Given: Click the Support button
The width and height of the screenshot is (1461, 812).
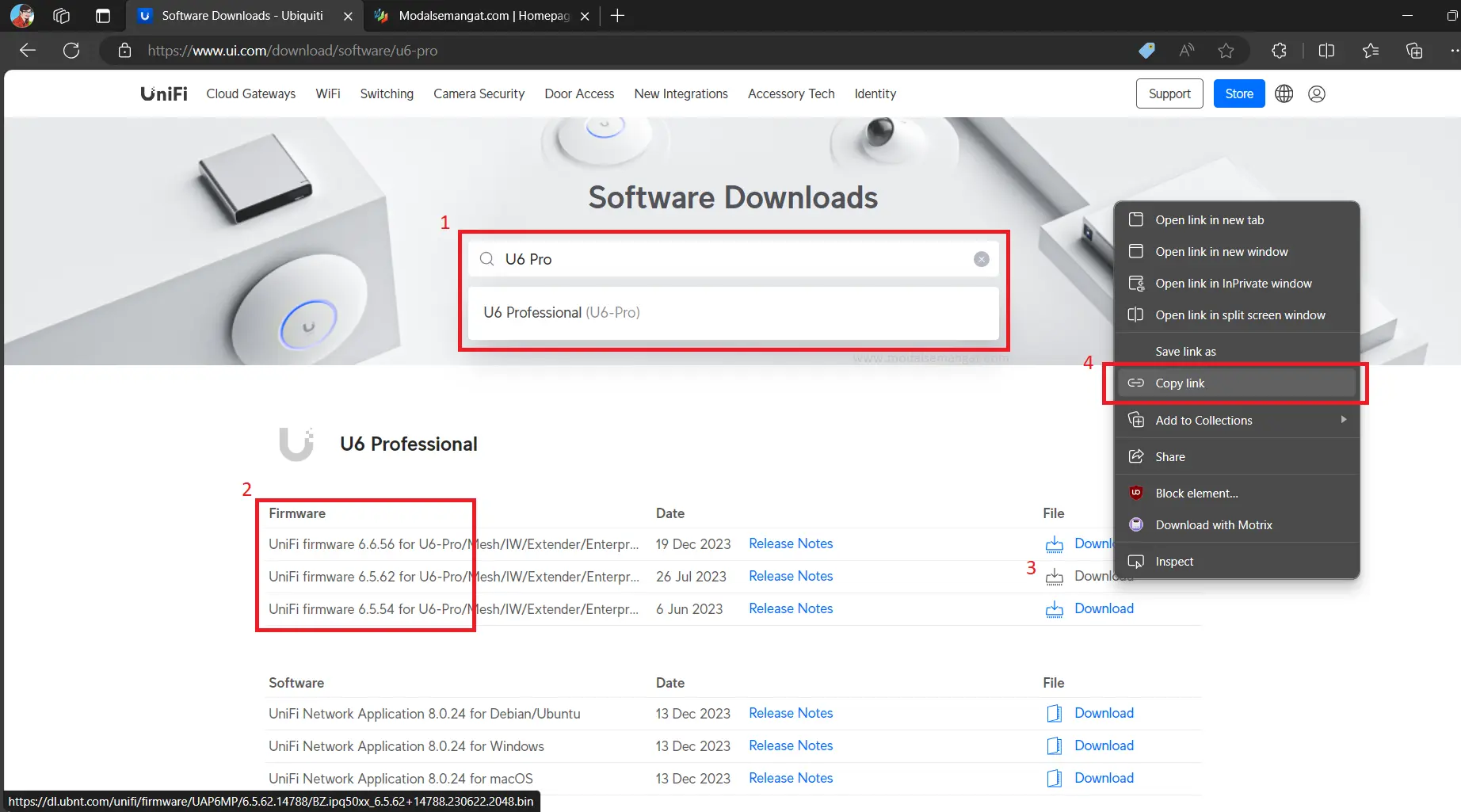Looking at the screenshot, I should pos(1169,93).
